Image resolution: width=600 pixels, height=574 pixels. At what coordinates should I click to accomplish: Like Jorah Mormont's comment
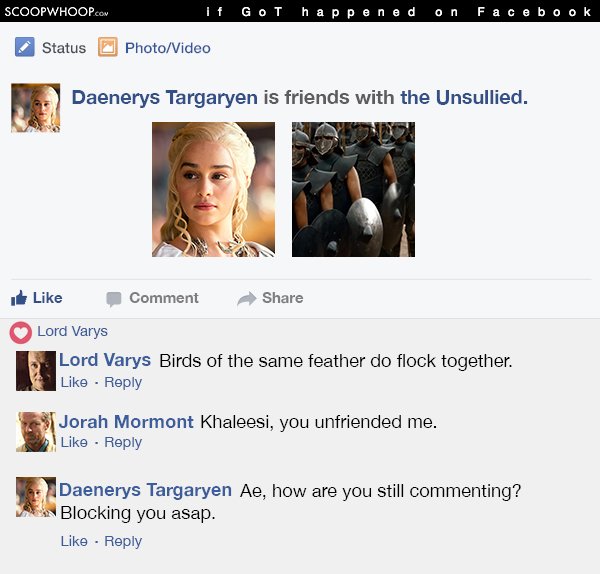tap(74, 442)
